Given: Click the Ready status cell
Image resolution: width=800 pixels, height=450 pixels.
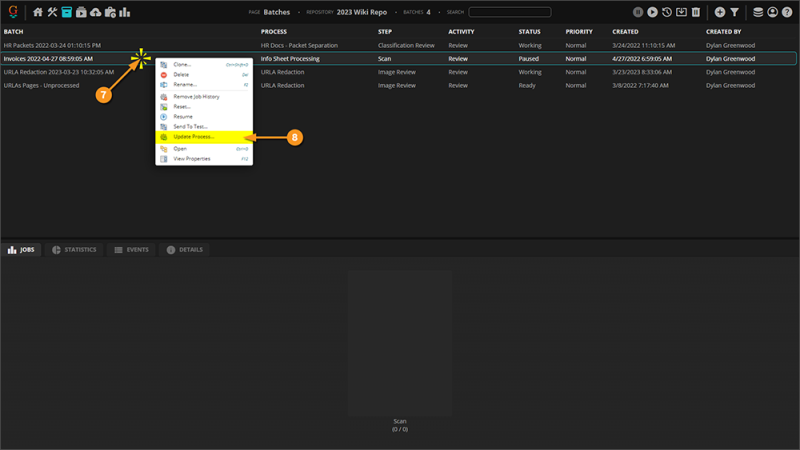Looking at the screenshot, I should click(x=527, y=85).
